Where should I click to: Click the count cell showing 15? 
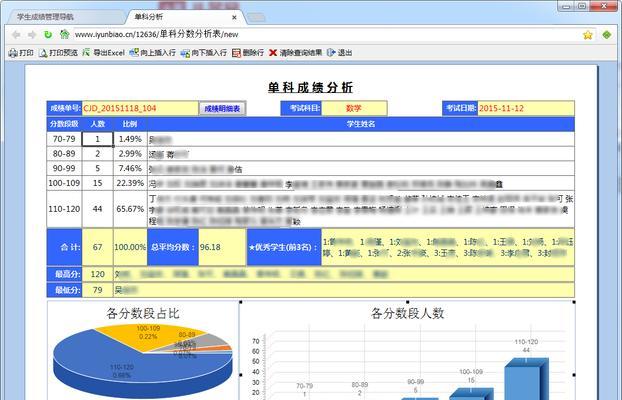98,183
